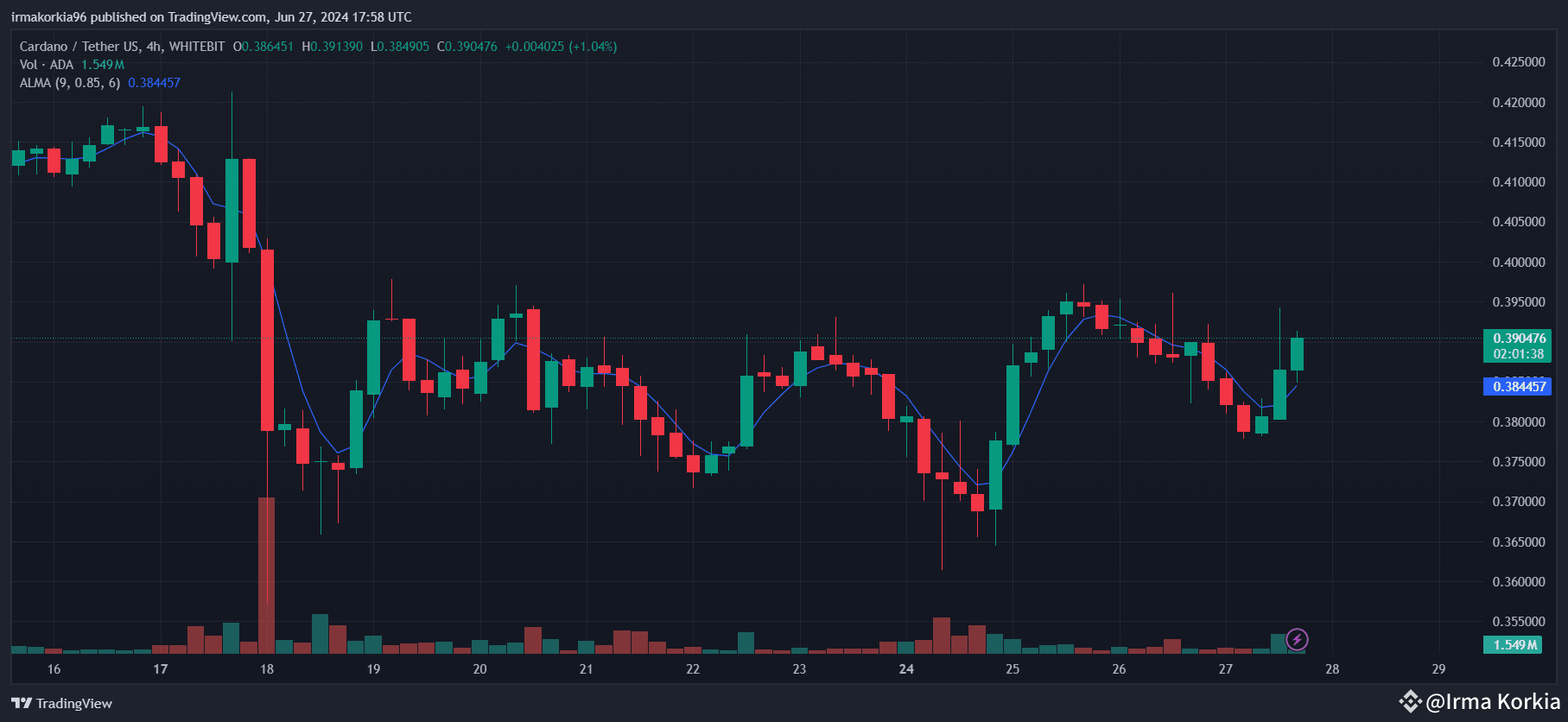This screenshot has width=1568, height=722.
Task: Click the 0.400000 price scale label
Action: (1519, 262)
